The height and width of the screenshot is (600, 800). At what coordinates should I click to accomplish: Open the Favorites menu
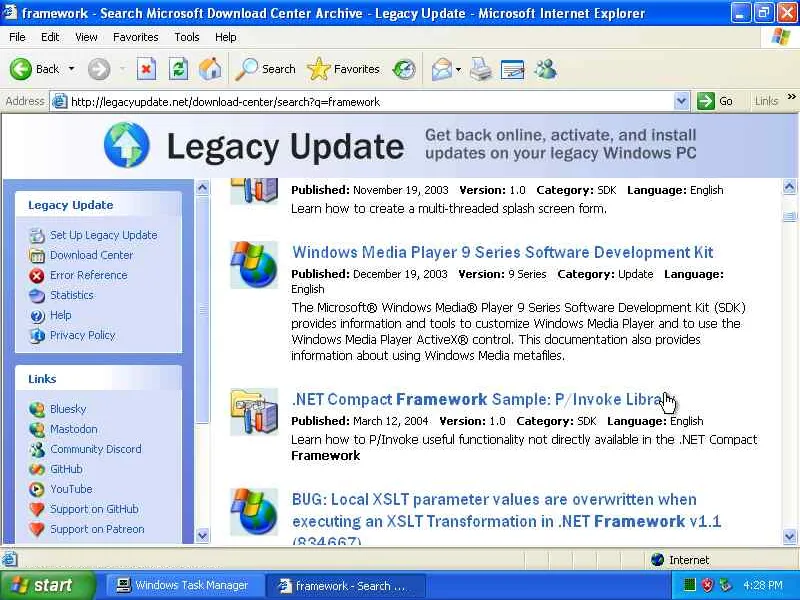pyautogui.click(x=136, y=37)
